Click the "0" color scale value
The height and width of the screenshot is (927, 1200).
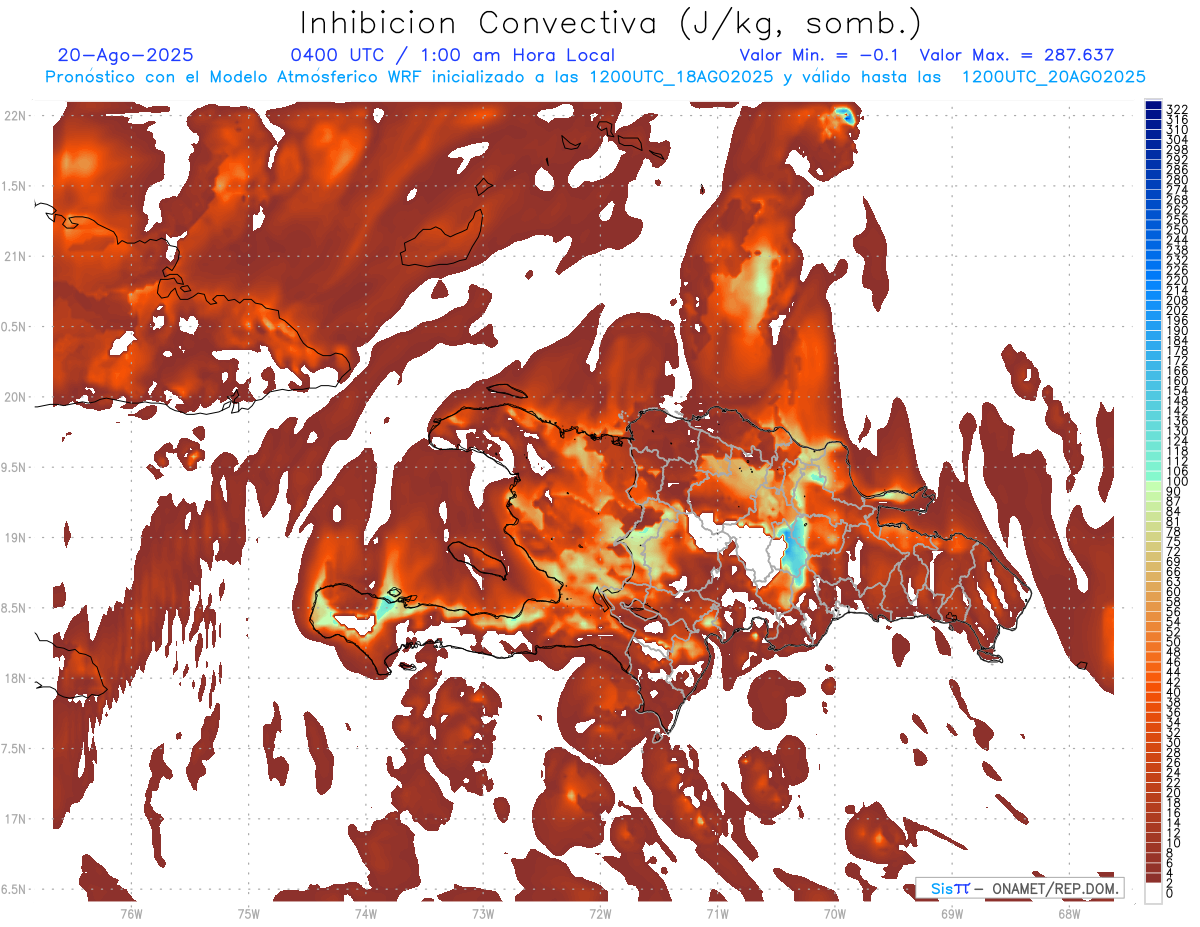1170,893
